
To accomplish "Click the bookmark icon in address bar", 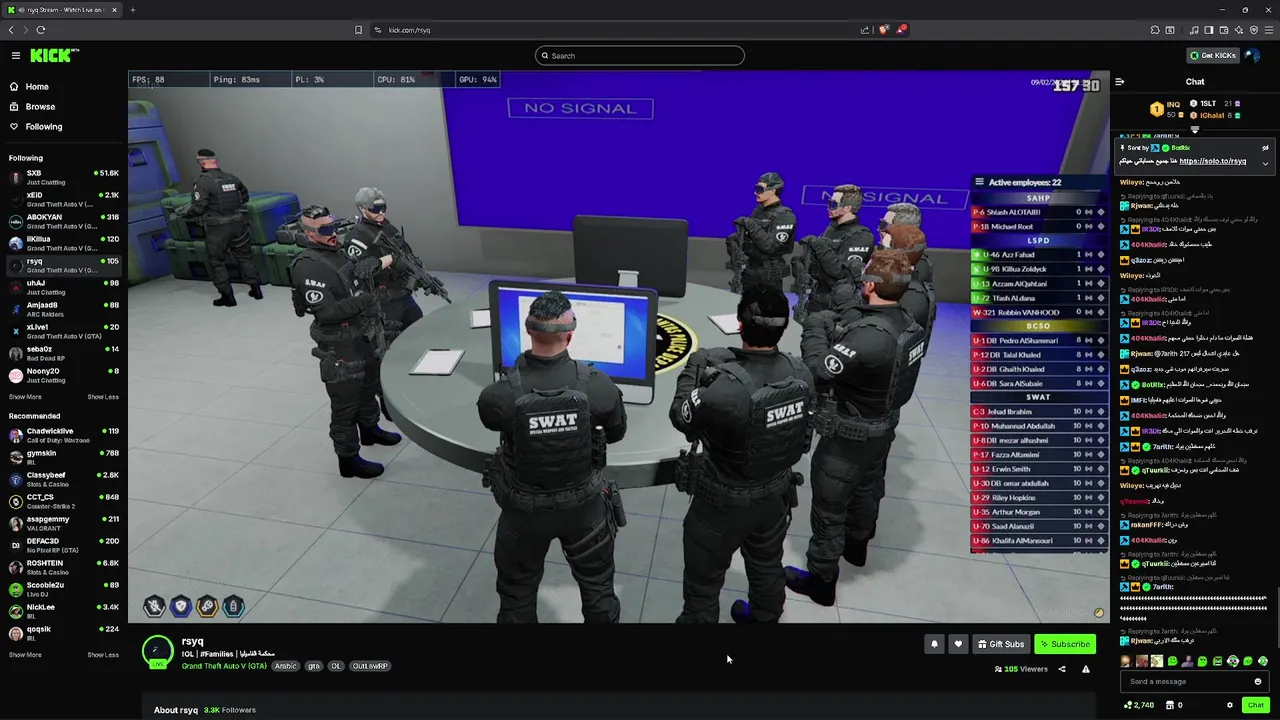I will tap(358, 30).
